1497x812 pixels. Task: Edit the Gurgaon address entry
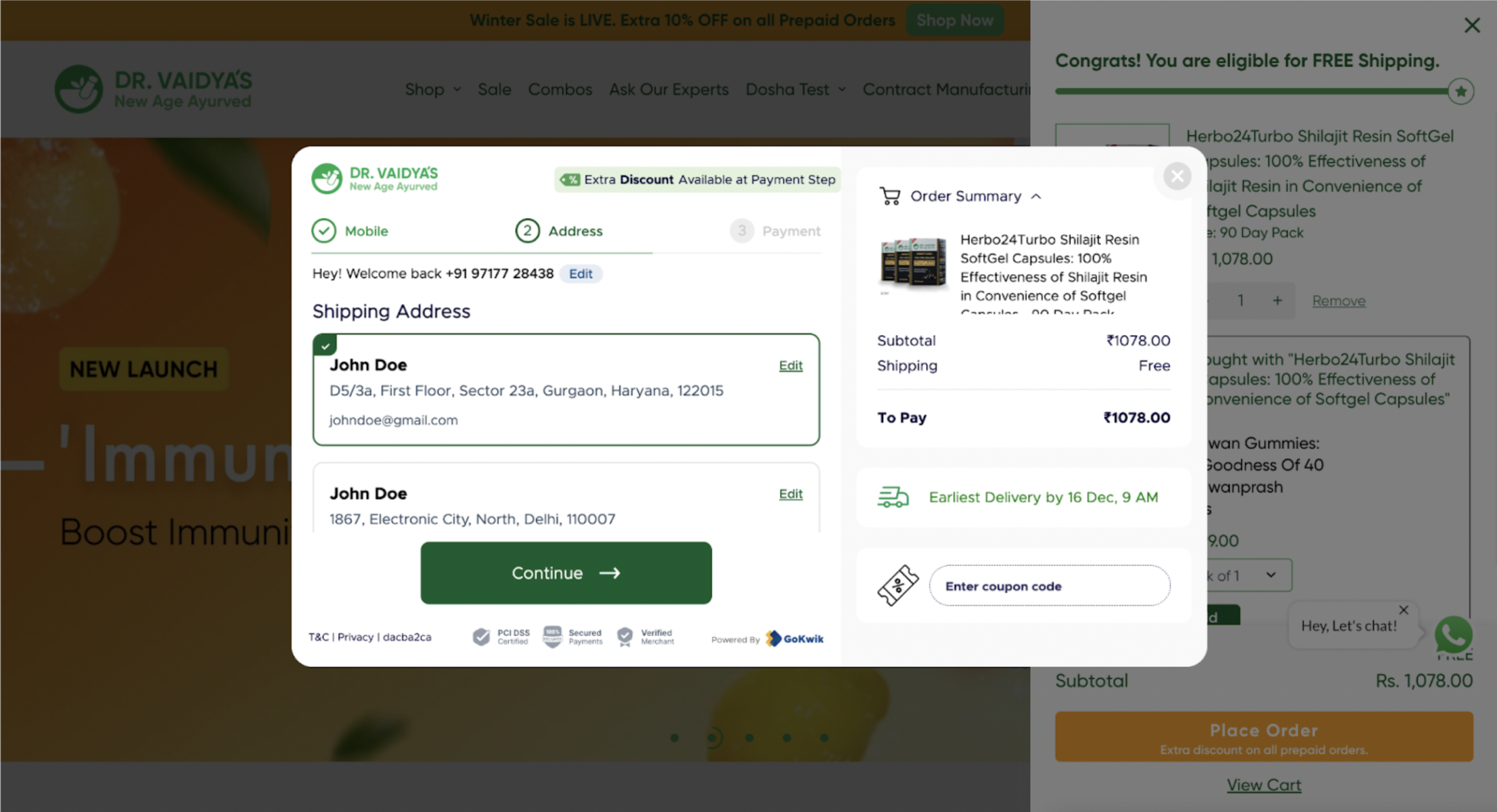790,365
